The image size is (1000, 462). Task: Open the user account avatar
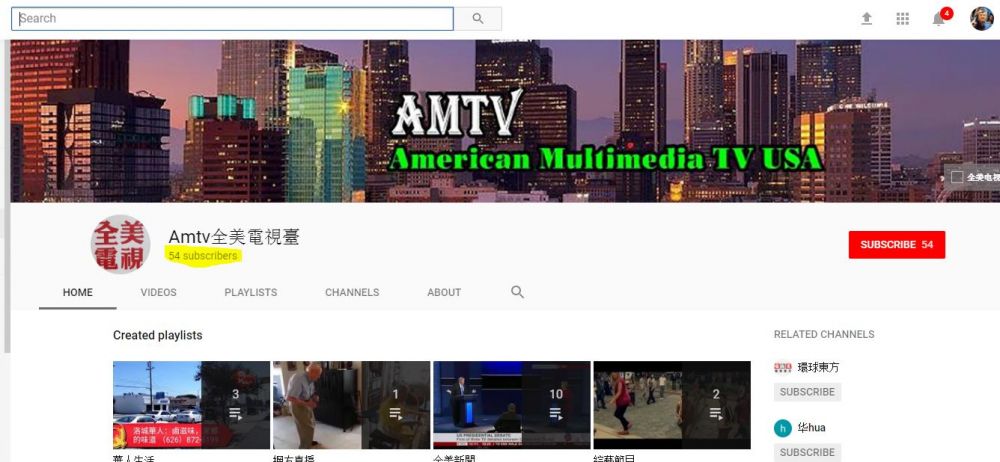(x=981, y=19)
